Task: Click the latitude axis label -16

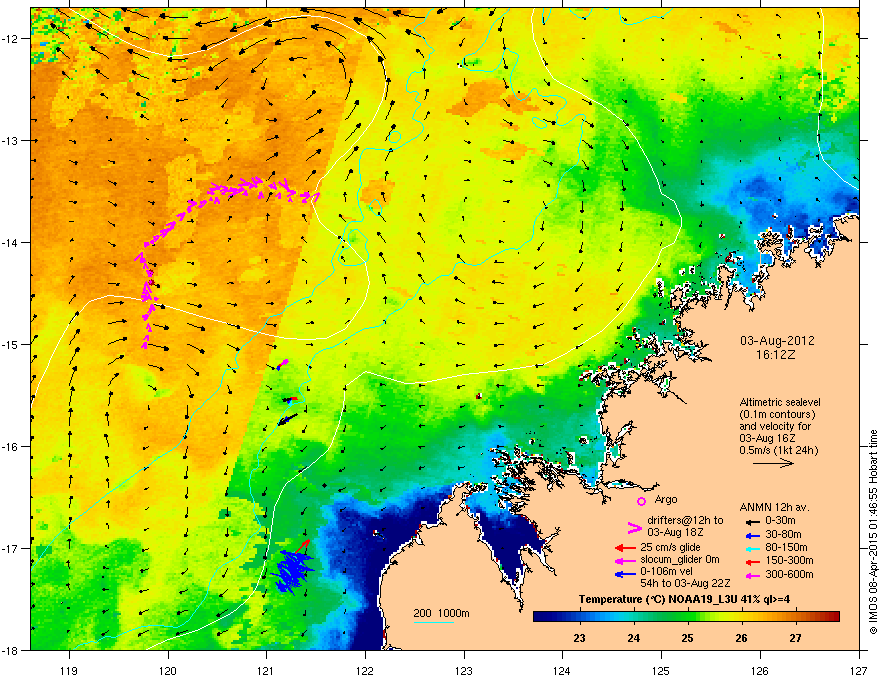Action: point(11,447)
